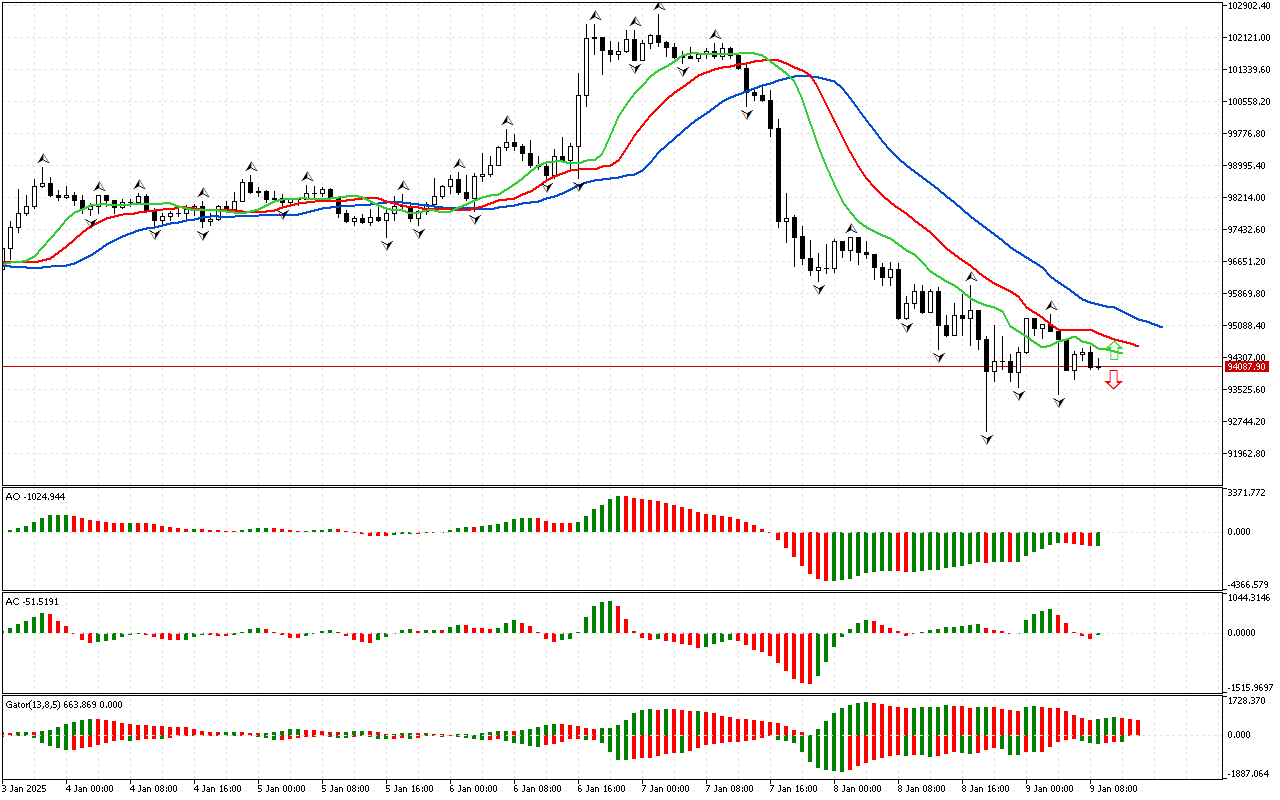Click the 100558.20 price level

1249,102
